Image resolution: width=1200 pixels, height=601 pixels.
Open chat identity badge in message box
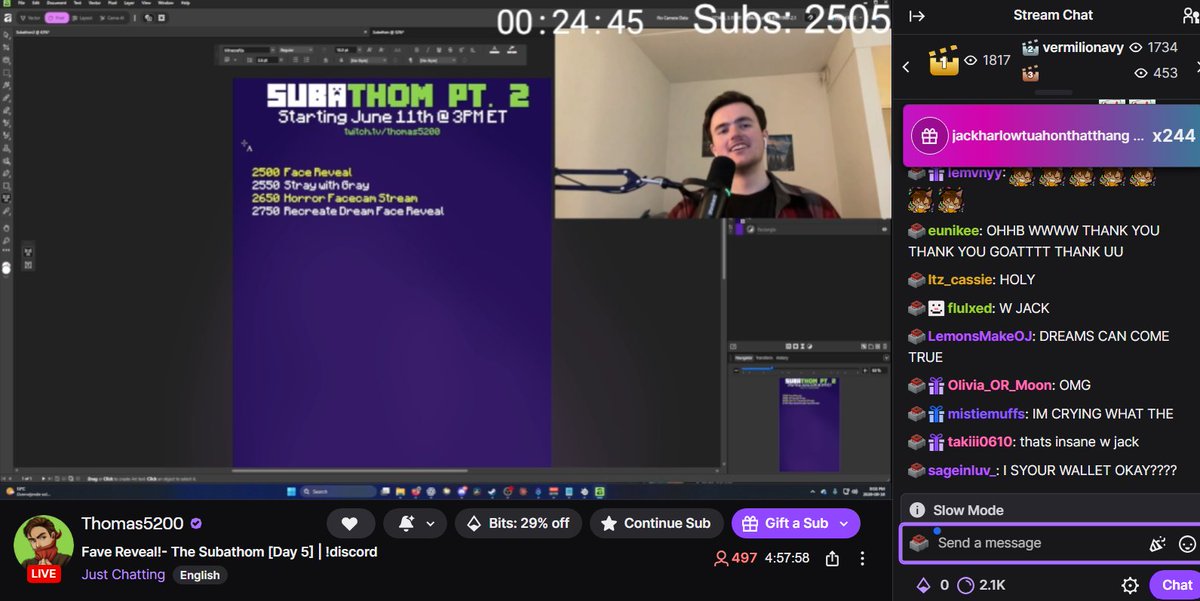click(x=918, y=543)
